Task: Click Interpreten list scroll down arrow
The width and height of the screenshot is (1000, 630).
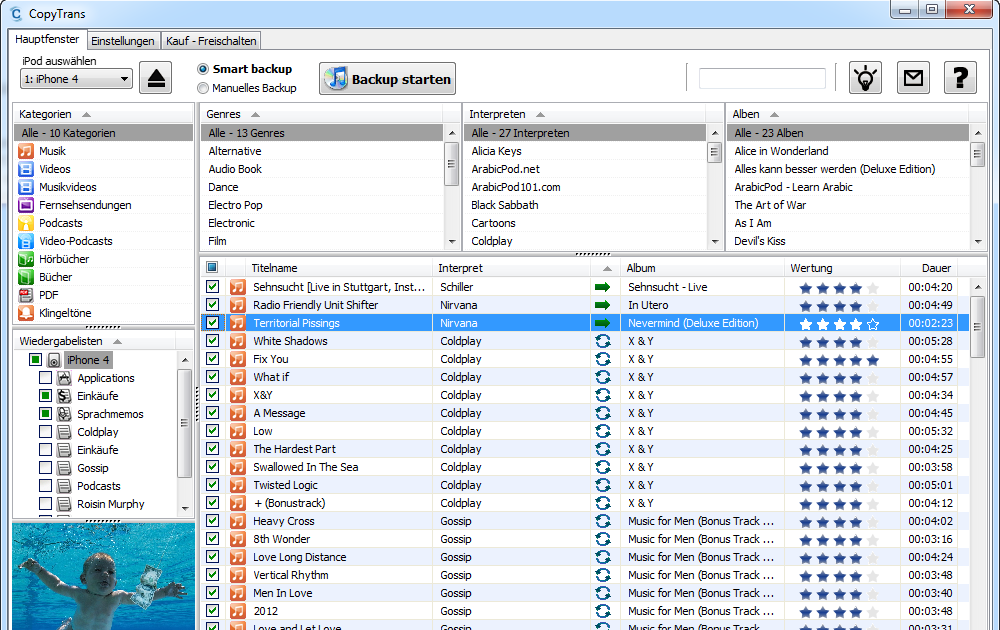Action: (715, 242)
